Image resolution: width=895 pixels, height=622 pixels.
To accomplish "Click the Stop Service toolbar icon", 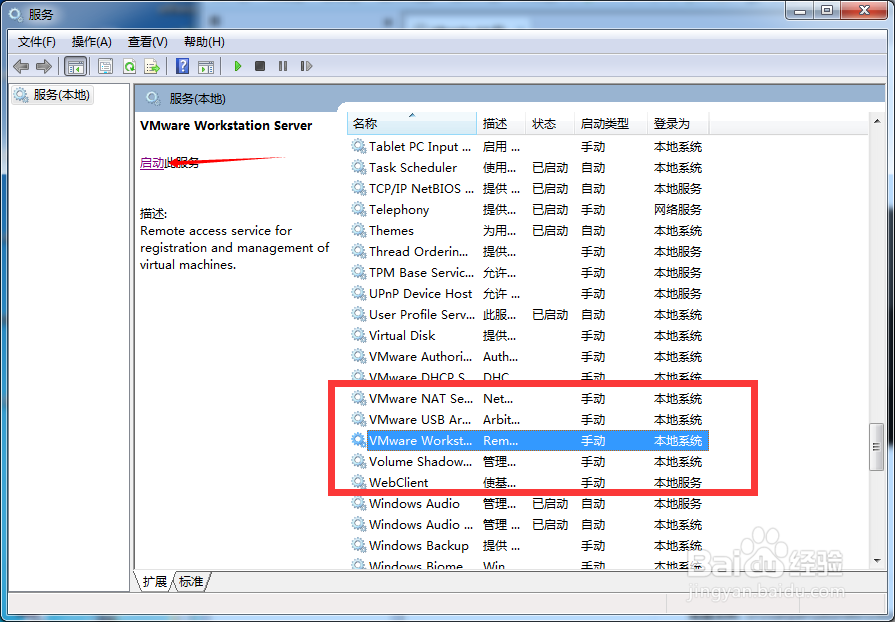I will [x=260, y=66].
